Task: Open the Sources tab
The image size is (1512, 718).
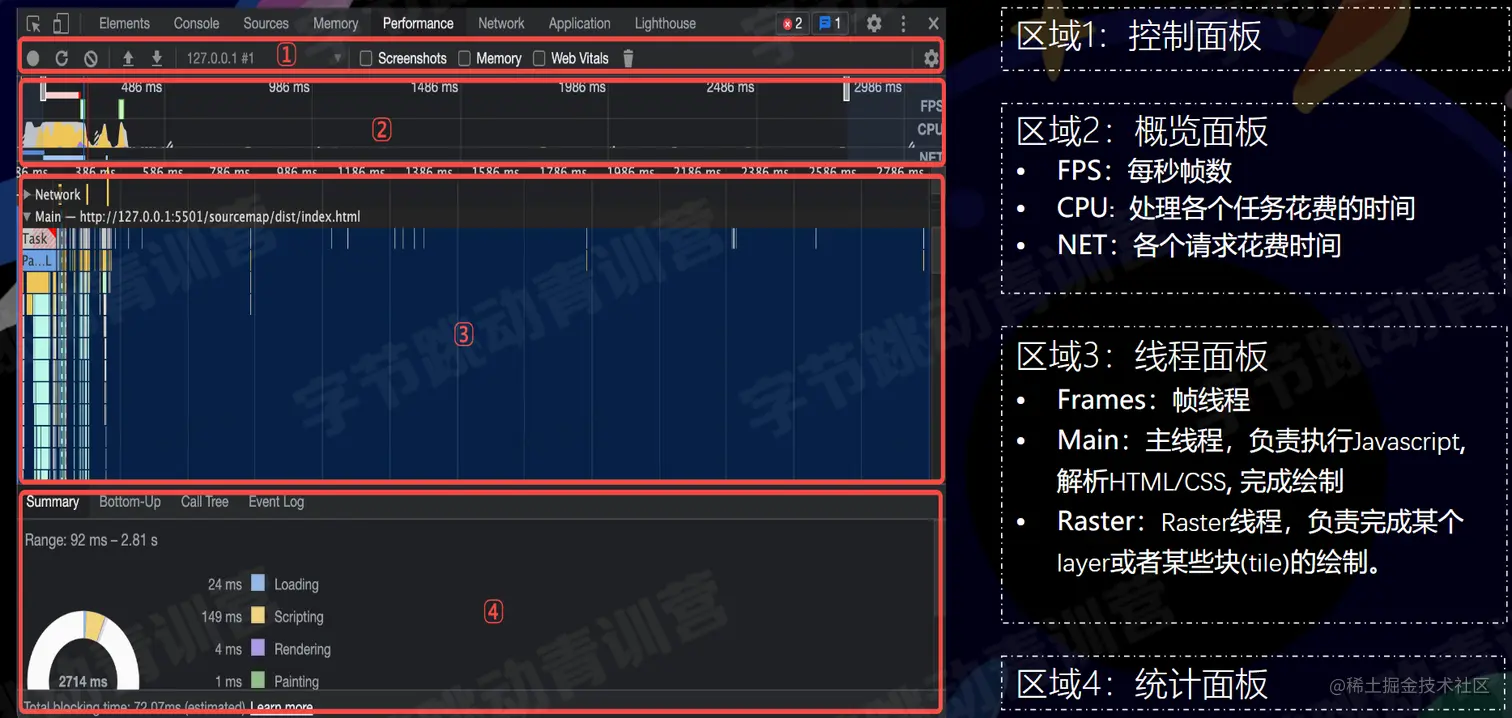Action: click(266, 23)
